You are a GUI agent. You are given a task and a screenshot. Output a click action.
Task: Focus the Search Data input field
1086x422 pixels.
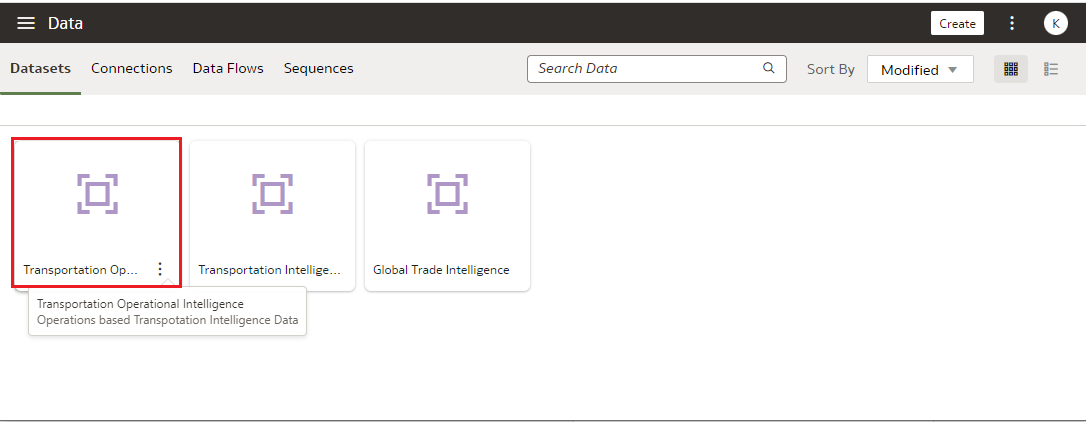(645, 68)
